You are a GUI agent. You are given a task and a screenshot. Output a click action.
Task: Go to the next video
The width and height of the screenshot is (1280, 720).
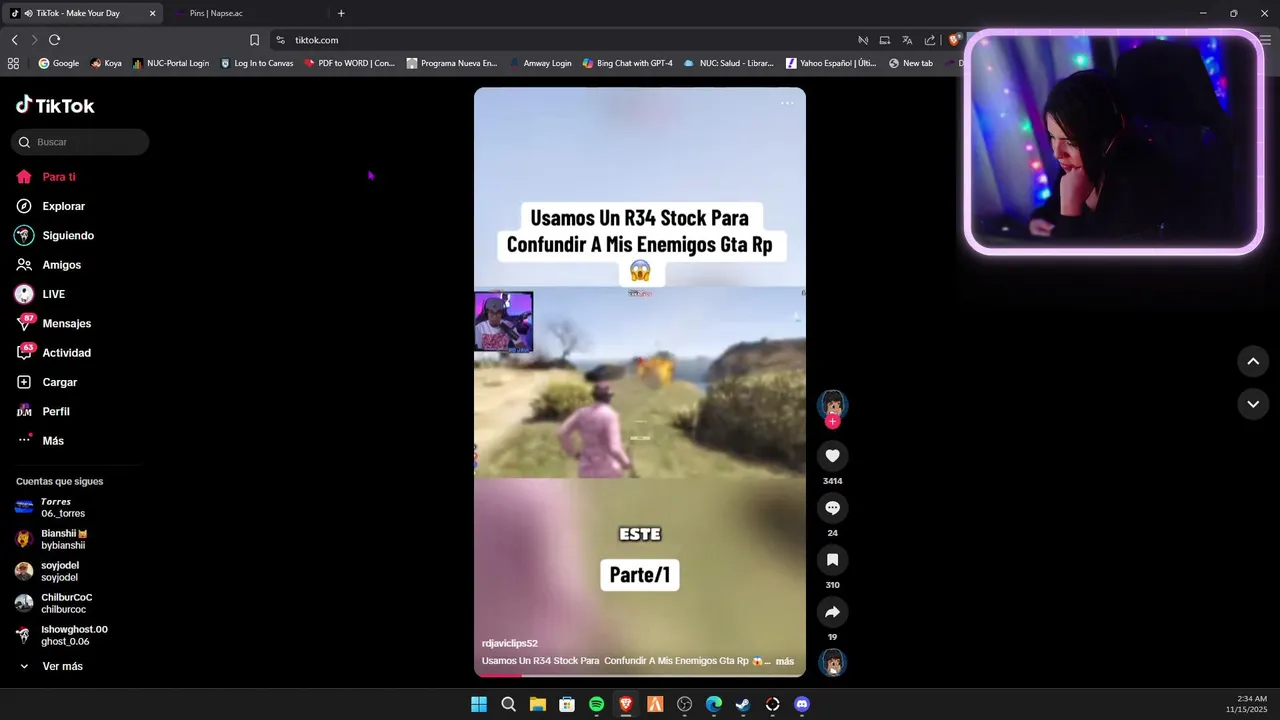pyautogui.click(x=1253, y=404)
